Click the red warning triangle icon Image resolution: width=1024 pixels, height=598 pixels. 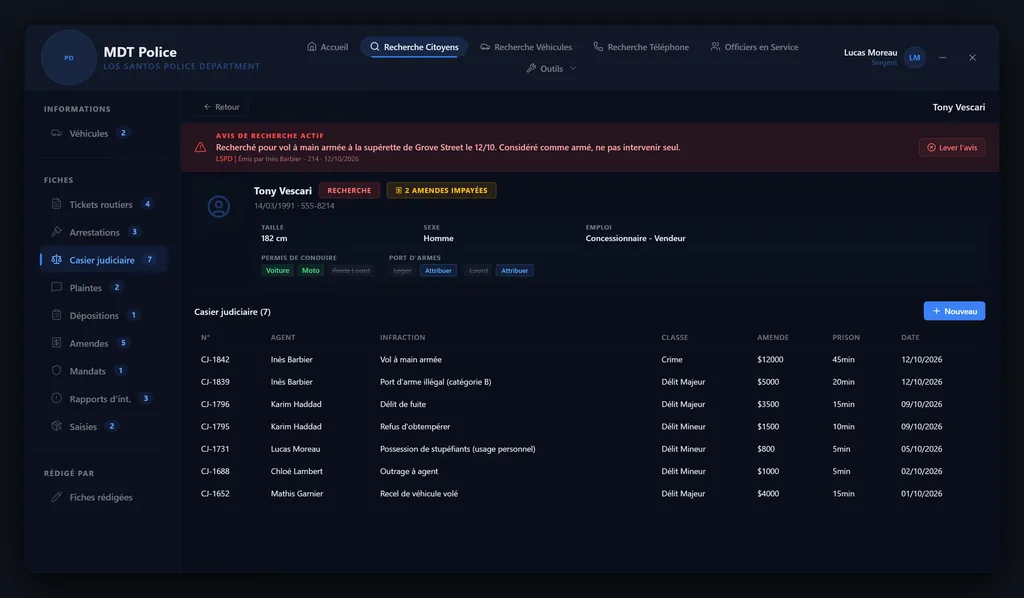pyautogui.click(x=200, y=148)
